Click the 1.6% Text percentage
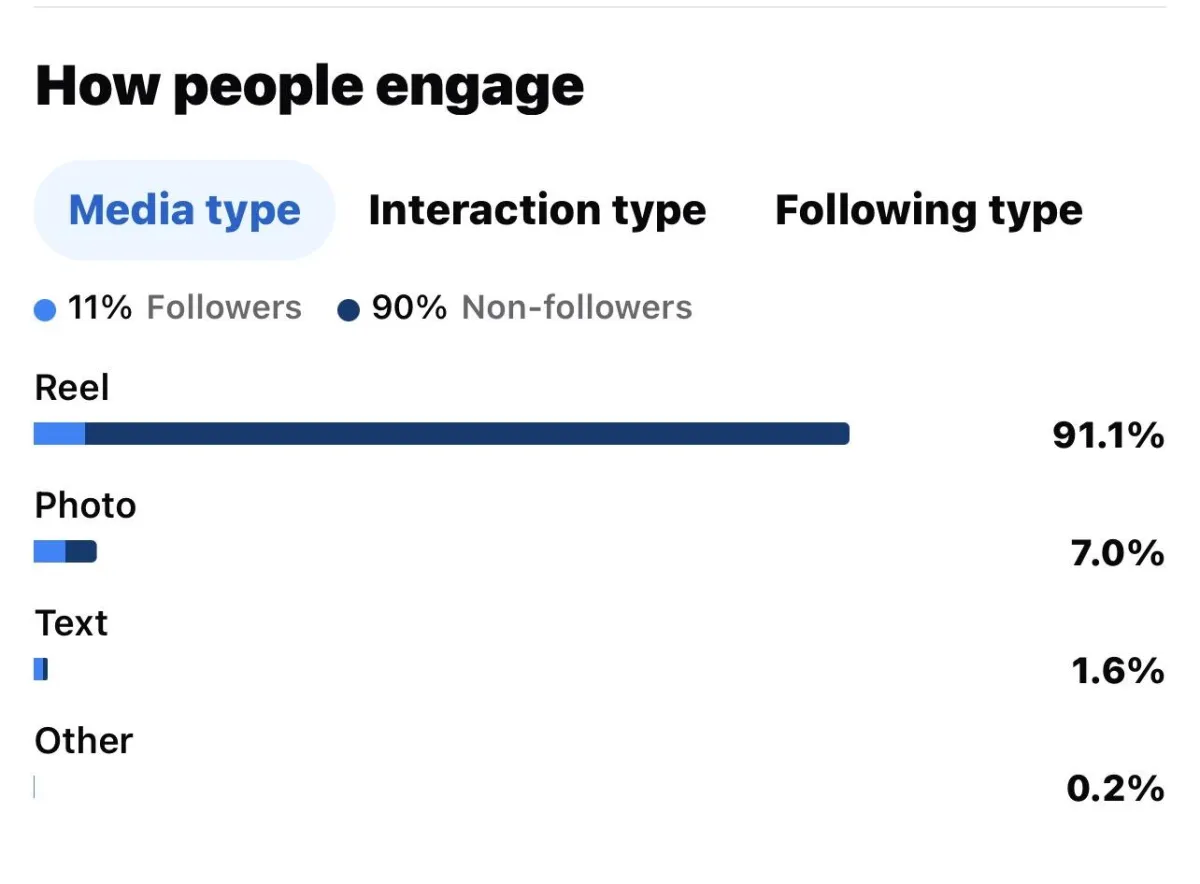 pyautogui.click(x=1117, y=671)
